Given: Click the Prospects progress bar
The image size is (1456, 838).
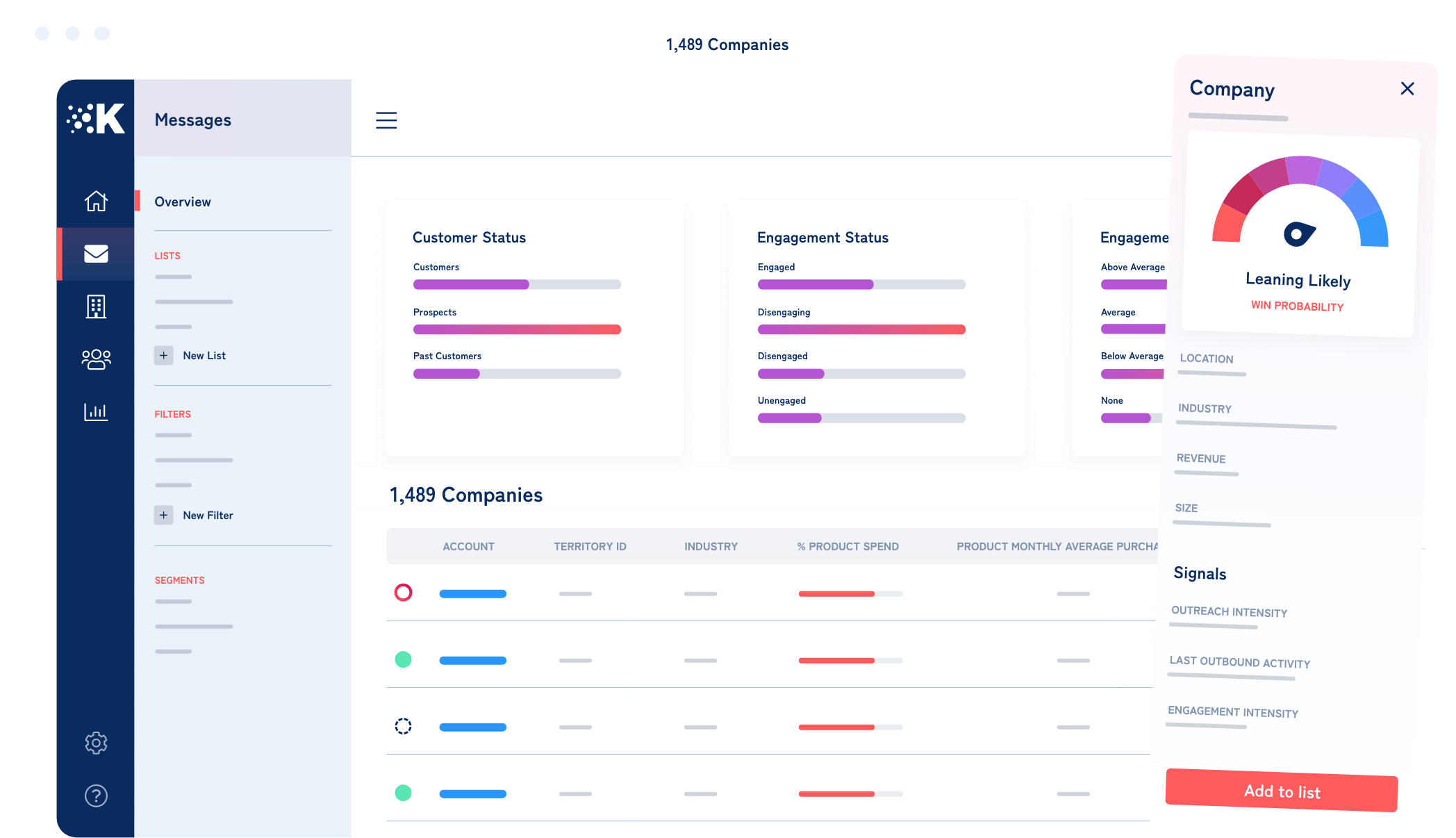Looking at the screenshot, I should tap(517, 329).
